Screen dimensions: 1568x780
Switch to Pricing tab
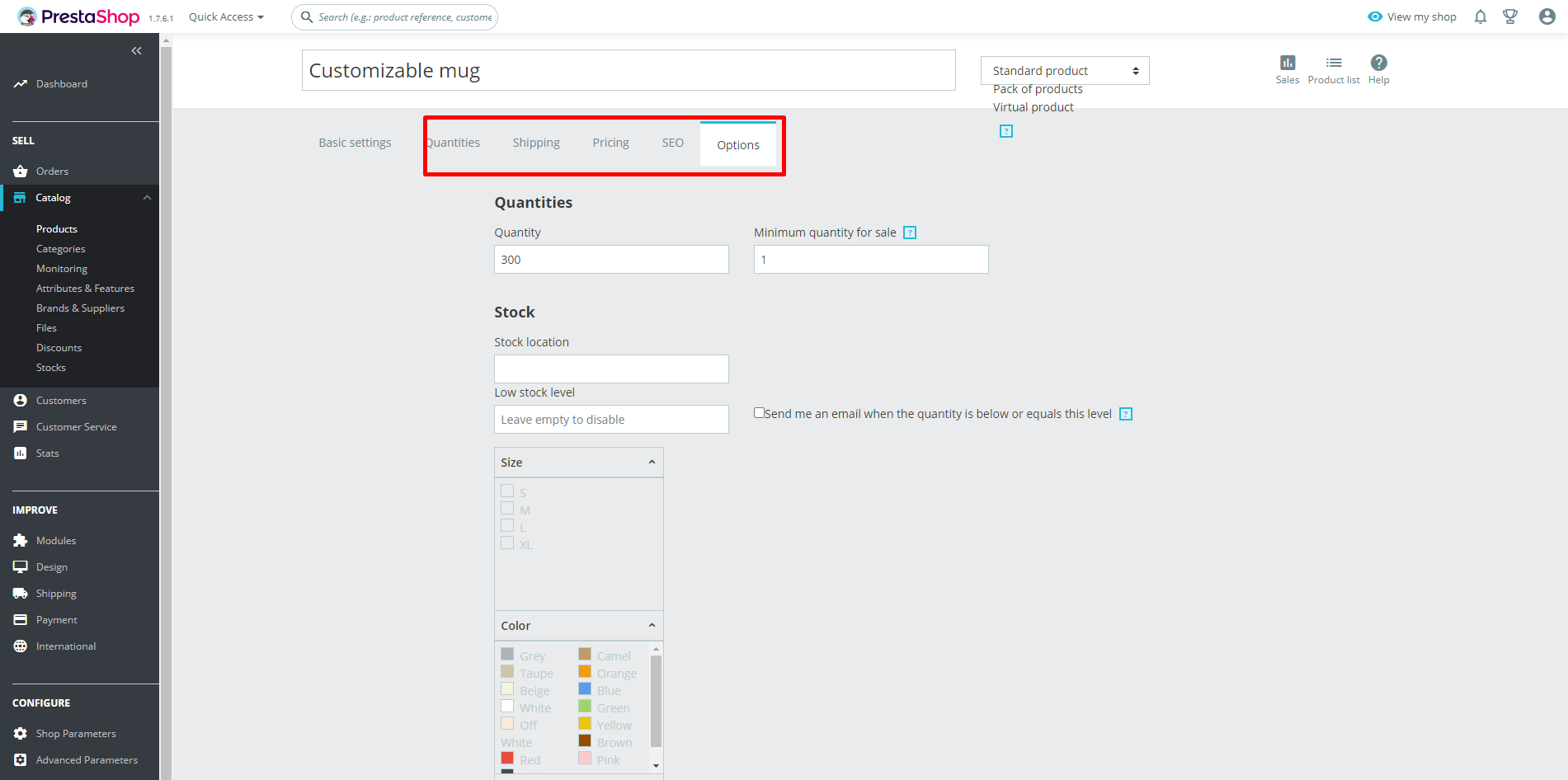click(x=610, y=143)
